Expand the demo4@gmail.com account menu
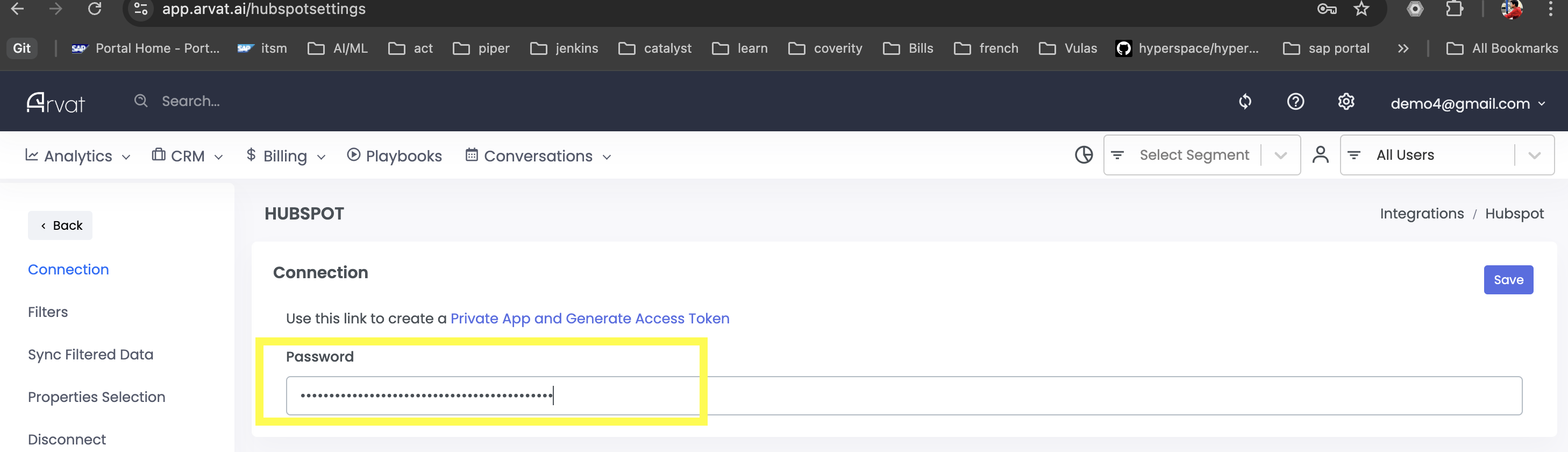The height and width of the screenshot is (452, 1568). coord(1467,103)
